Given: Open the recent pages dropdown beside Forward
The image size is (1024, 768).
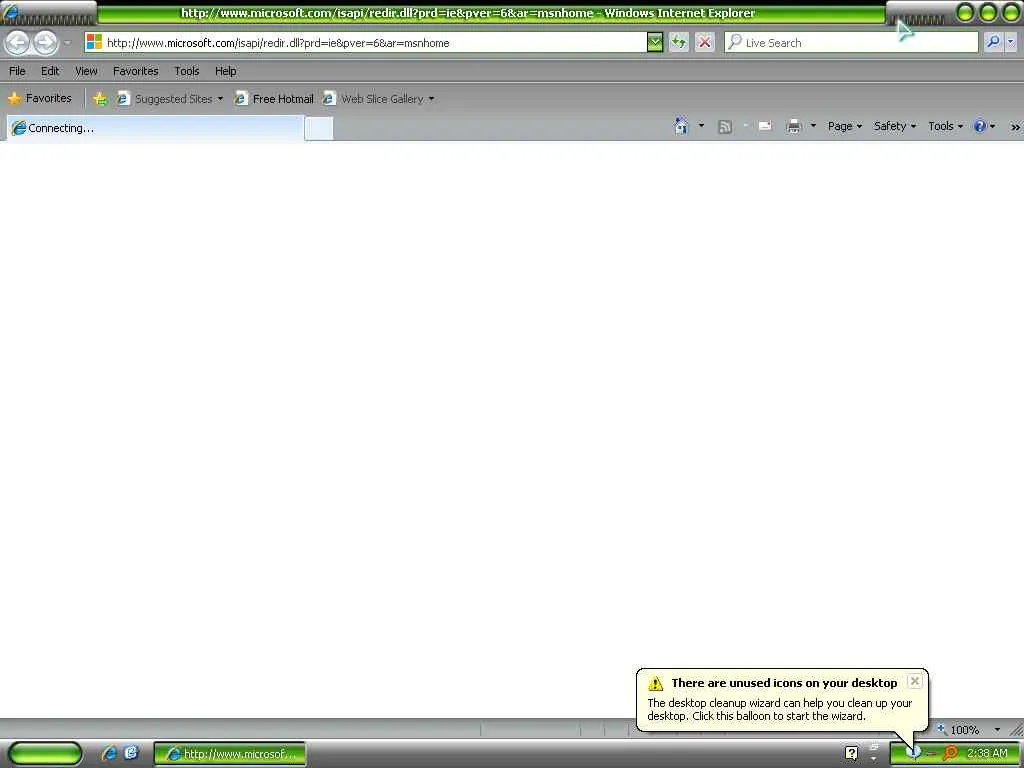Looking at the screenshot, I should [67, 43].
